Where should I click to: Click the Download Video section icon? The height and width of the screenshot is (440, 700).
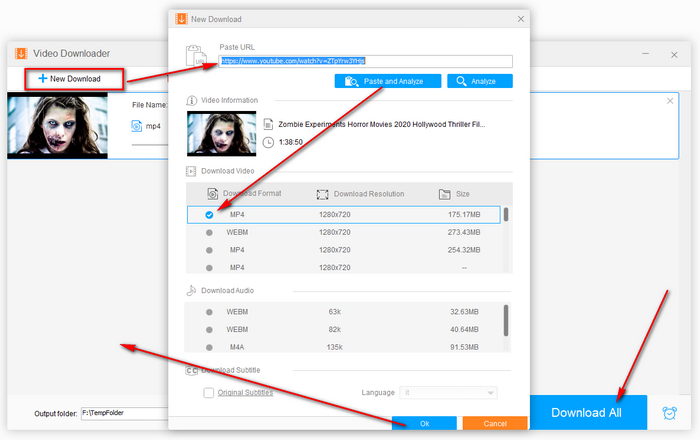click(191, 171)
